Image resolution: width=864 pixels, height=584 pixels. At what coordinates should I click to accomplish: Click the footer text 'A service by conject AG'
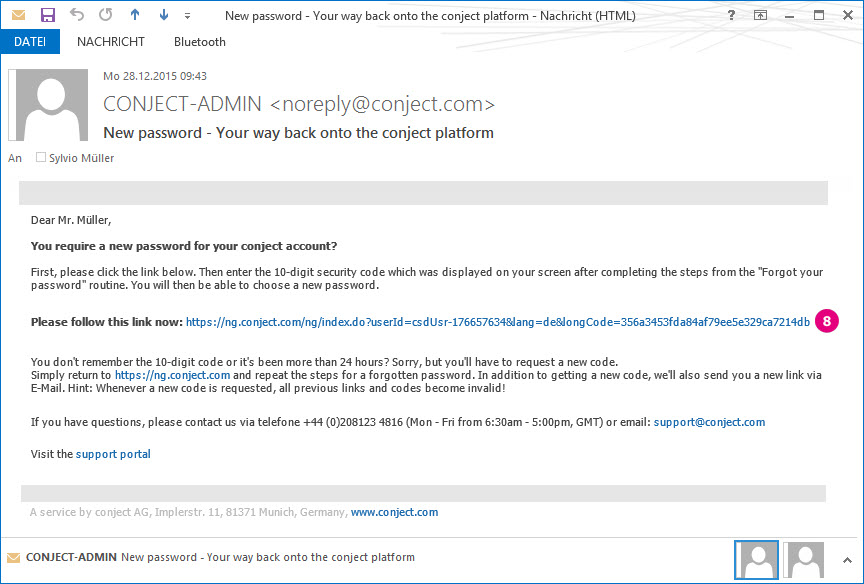89,512
